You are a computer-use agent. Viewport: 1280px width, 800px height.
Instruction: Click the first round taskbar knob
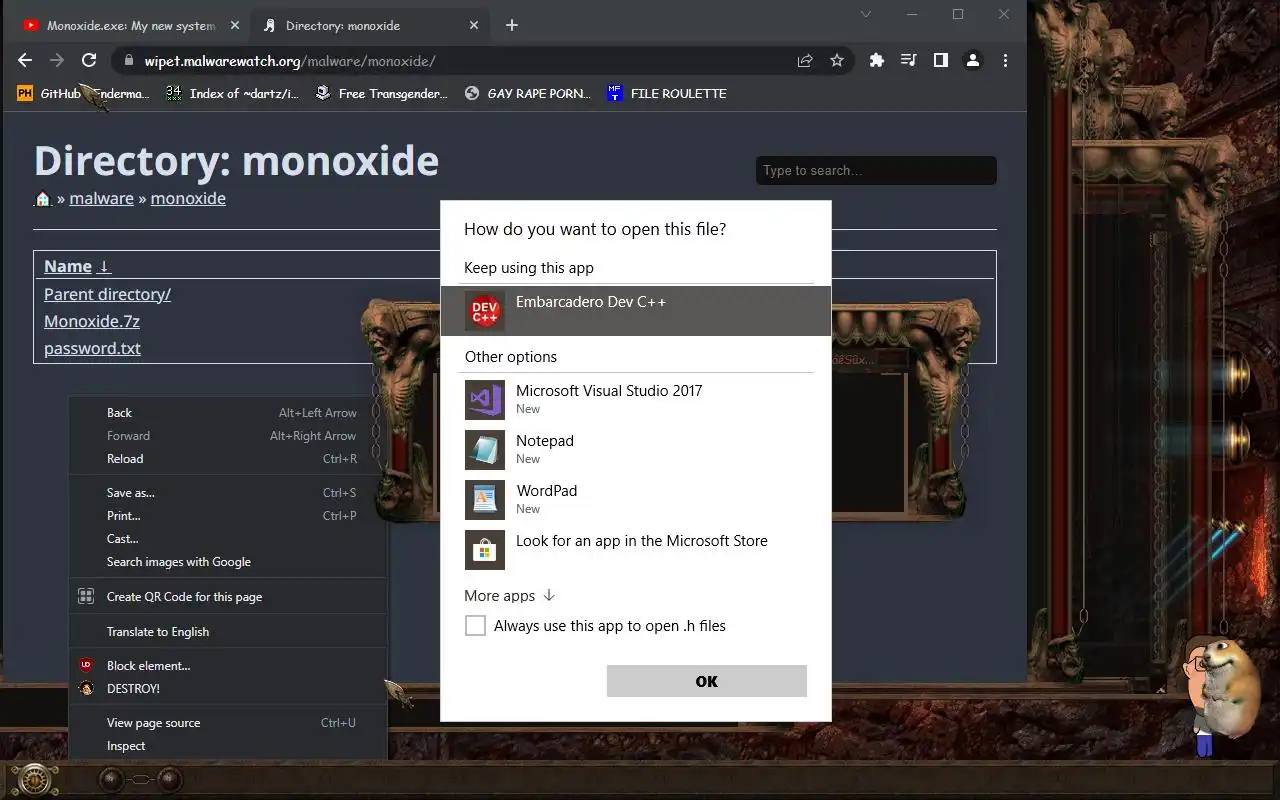pyautogui.click(x=110, y=779)
